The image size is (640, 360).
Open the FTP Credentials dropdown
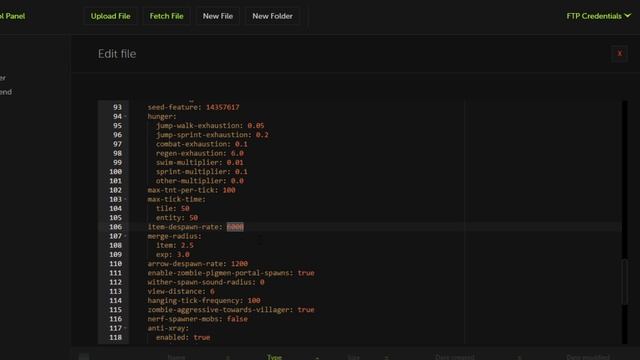point(598,16)
